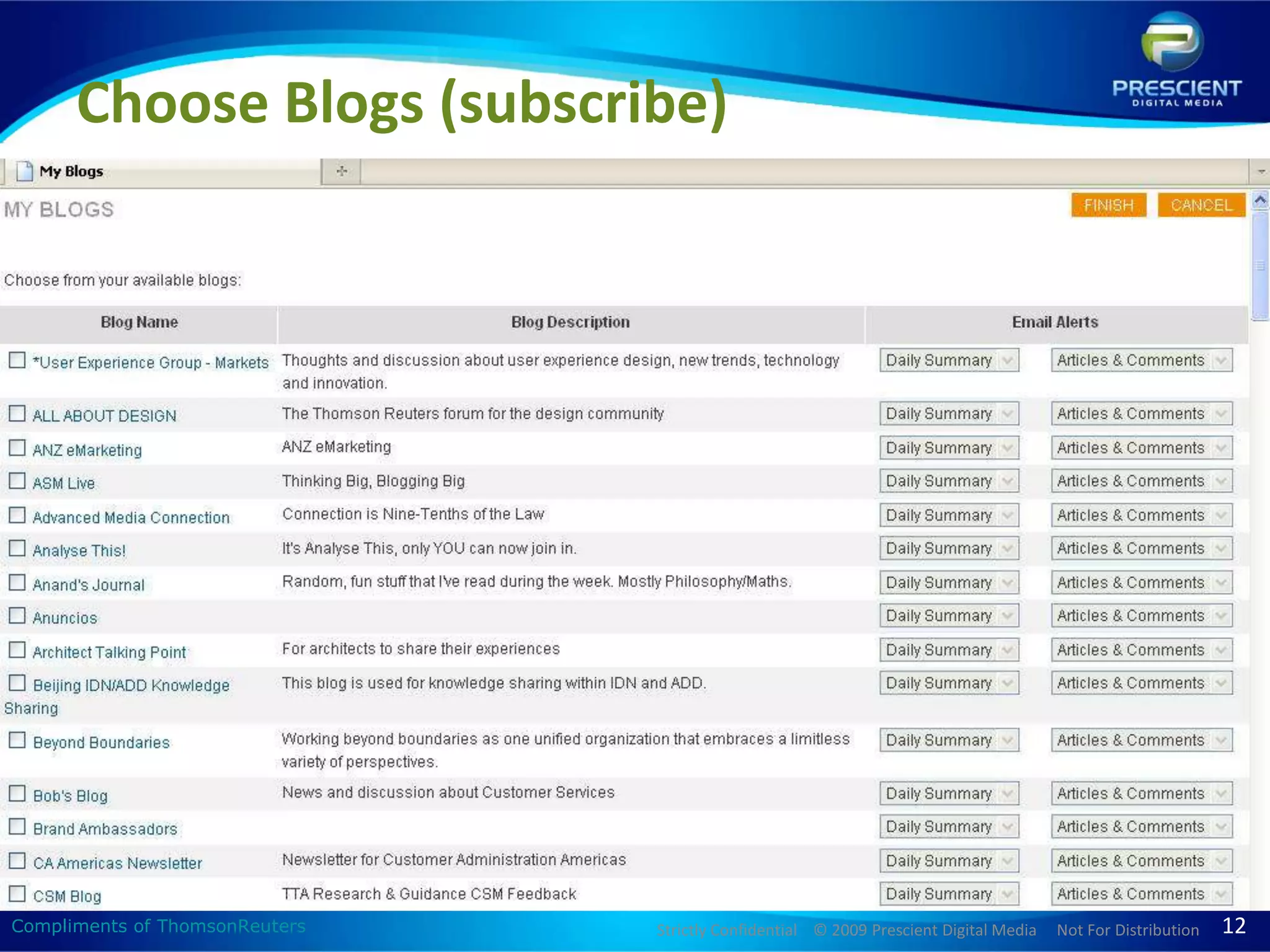Open Articles & Comments dropdown for User Experience Group
This screenshot has height=952, width=1270.
pyautogui.click(x=1142, y=360)
